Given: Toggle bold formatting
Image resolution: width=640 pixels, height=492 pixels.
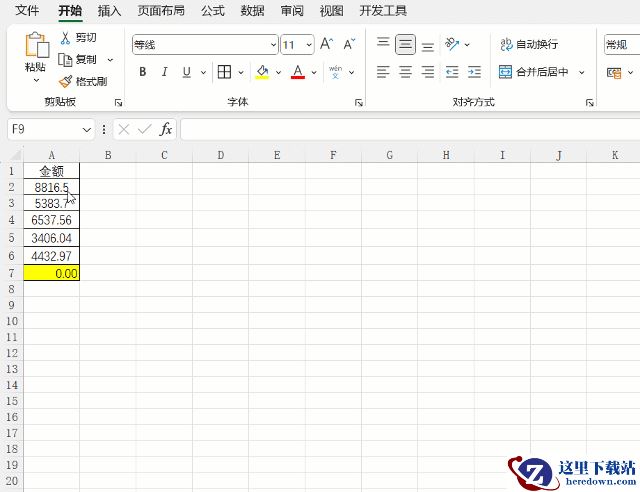Looking at the screenshot, I should [x=143, y=72].
